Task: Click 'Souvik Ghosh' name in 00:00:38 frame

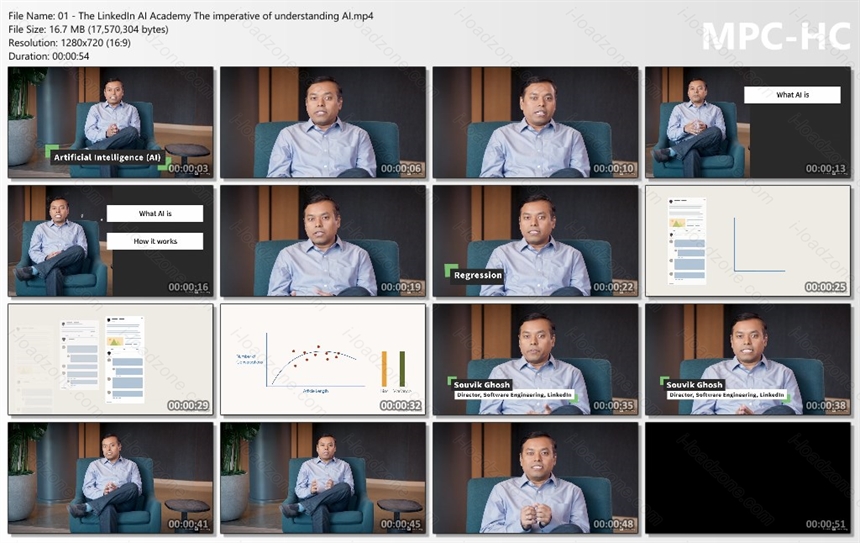Action: 694,385
